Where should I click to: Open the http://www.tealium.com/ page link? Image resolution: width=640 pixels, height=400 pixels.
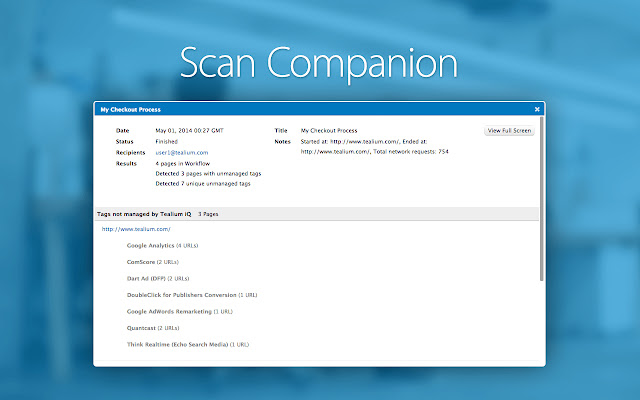[135, 229]
